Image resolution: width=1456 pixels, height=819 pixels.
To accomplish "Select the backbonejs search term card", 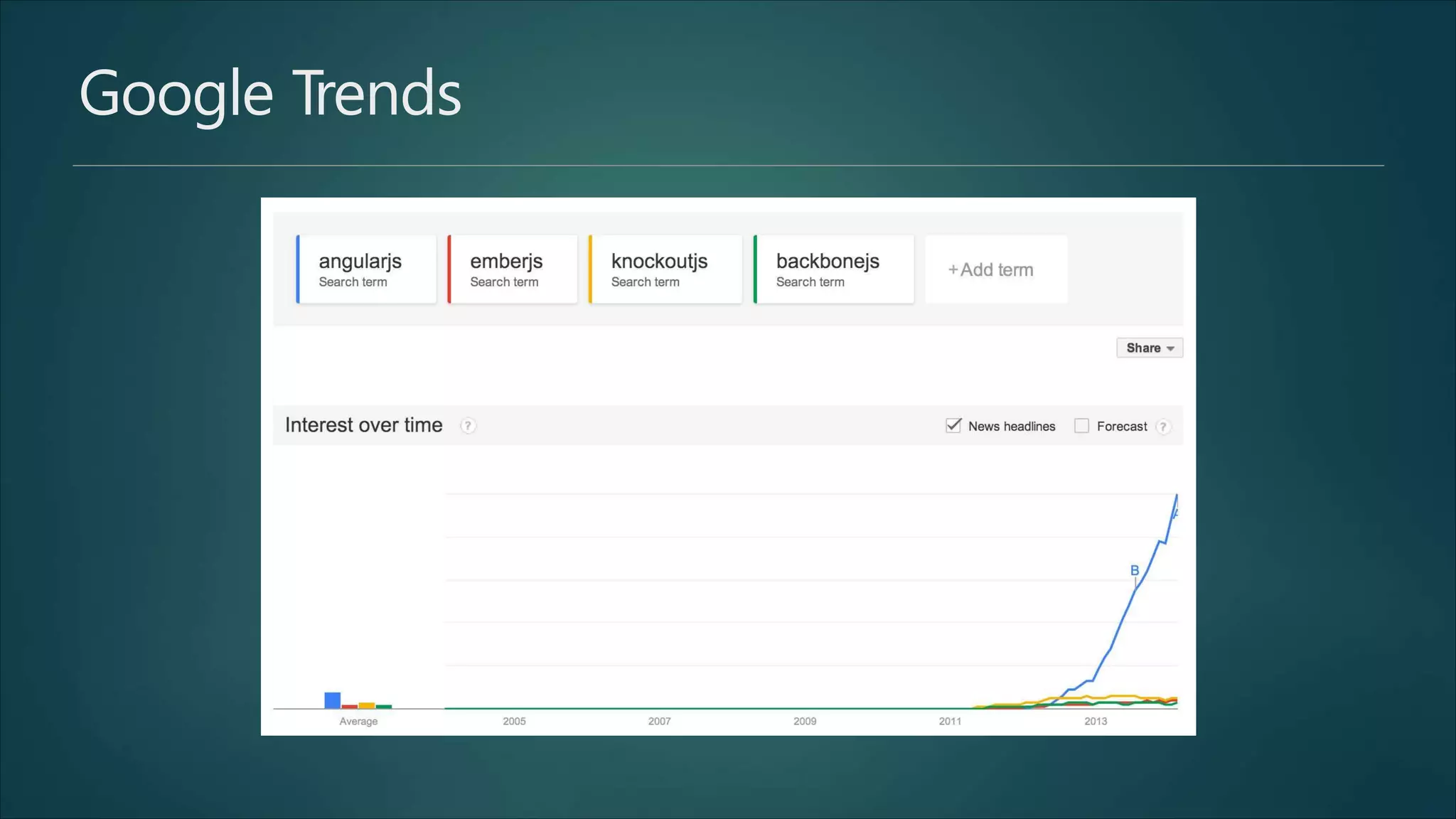I will [834, 269].
